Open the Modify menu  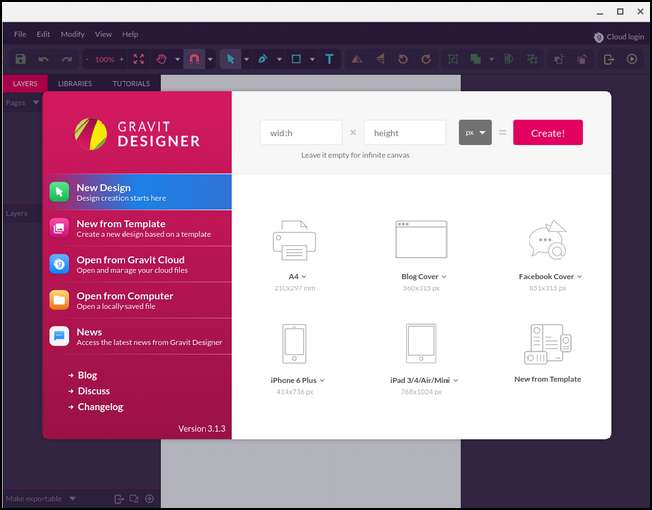[72, 34]
